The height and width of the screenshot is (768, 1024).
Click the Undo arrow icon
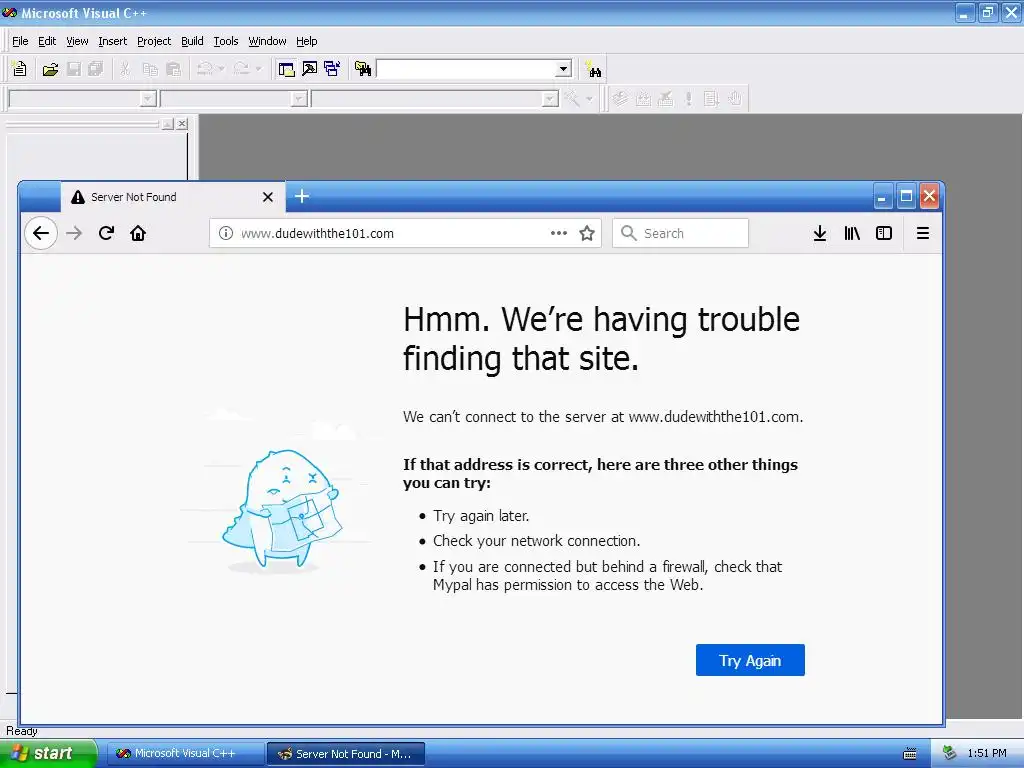(x=205, y=69)
